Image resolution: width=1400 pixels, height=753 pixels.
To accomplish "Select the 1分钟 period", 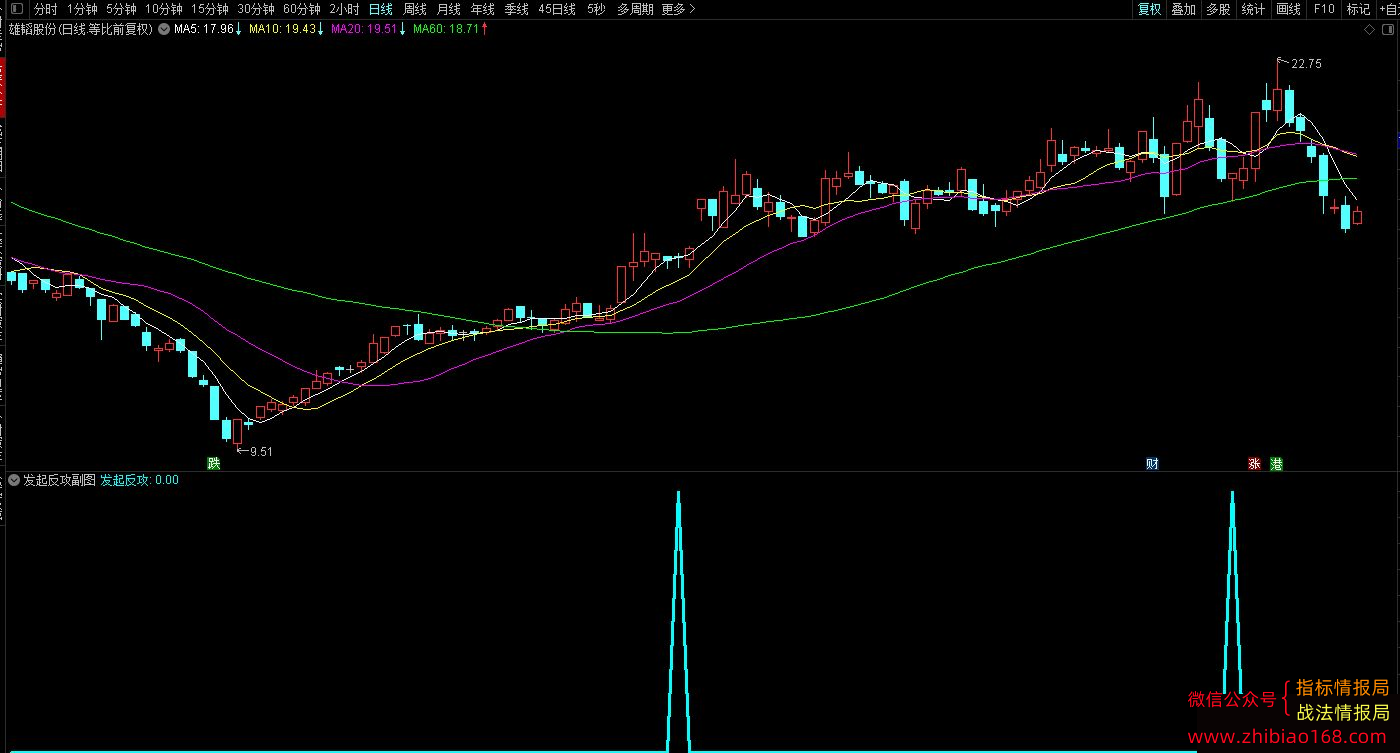I will pos(82,9).
